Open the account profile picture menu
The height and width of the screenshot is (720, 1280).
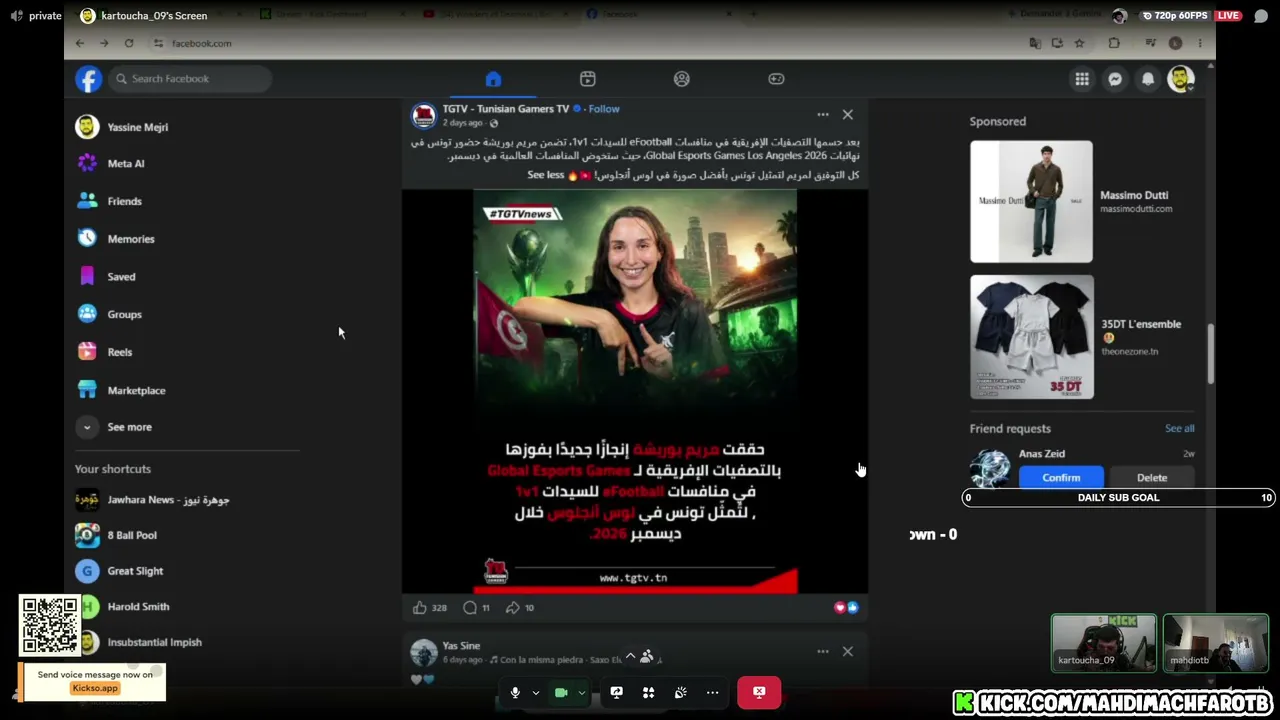[1181, 79]
